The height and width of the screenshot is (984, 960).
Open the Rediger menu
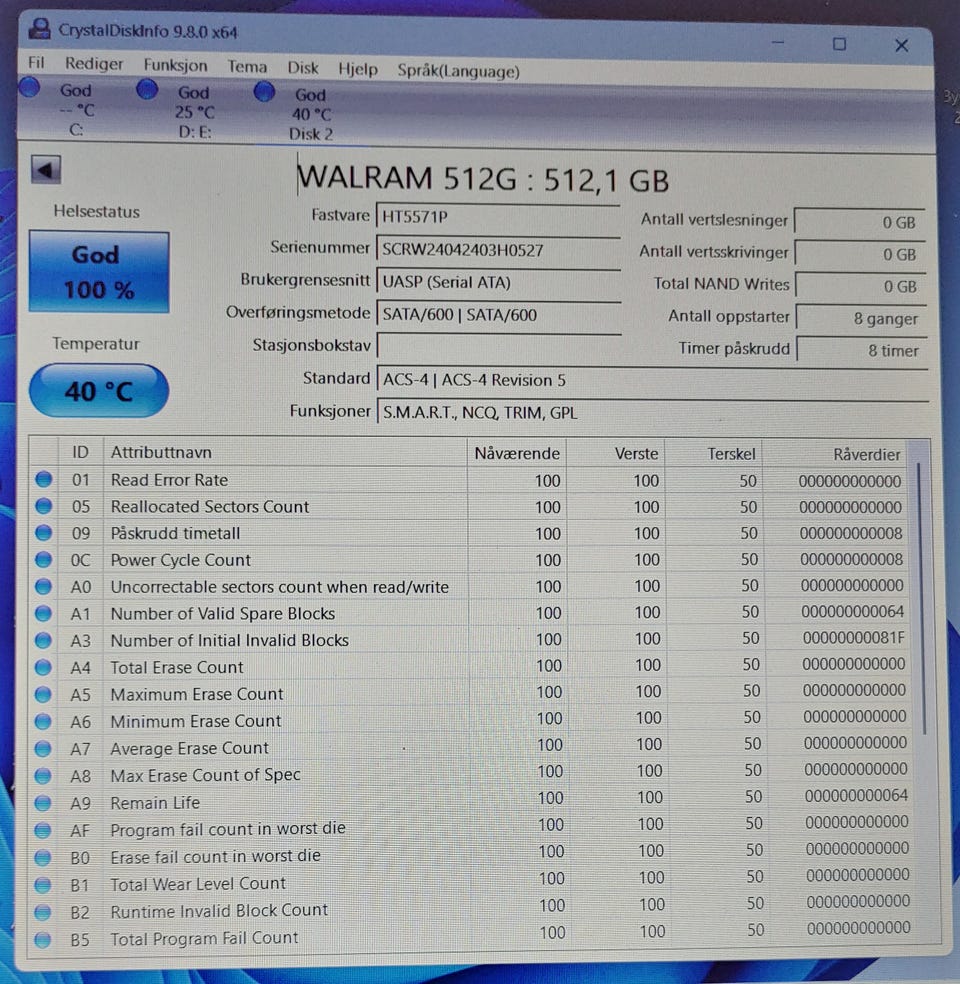[x=94, y=64]
